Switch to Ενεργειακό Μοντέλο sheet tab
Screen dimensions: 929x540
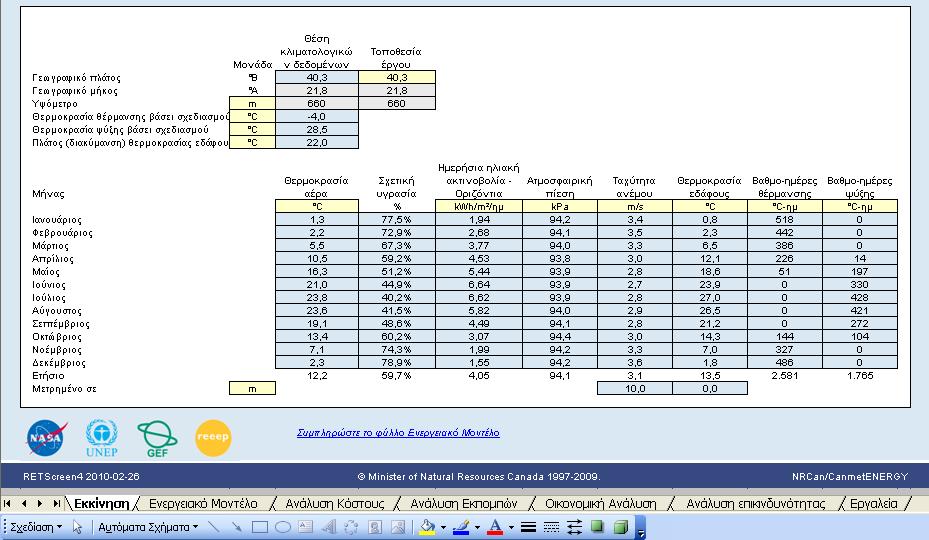203,504
